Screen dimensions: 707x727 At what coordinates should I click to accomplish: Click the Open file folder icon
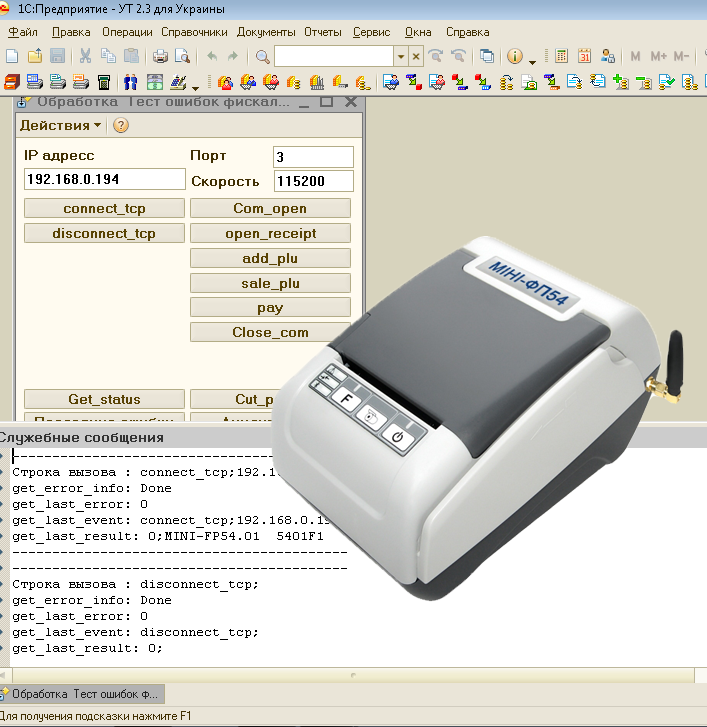click(35, 57)
